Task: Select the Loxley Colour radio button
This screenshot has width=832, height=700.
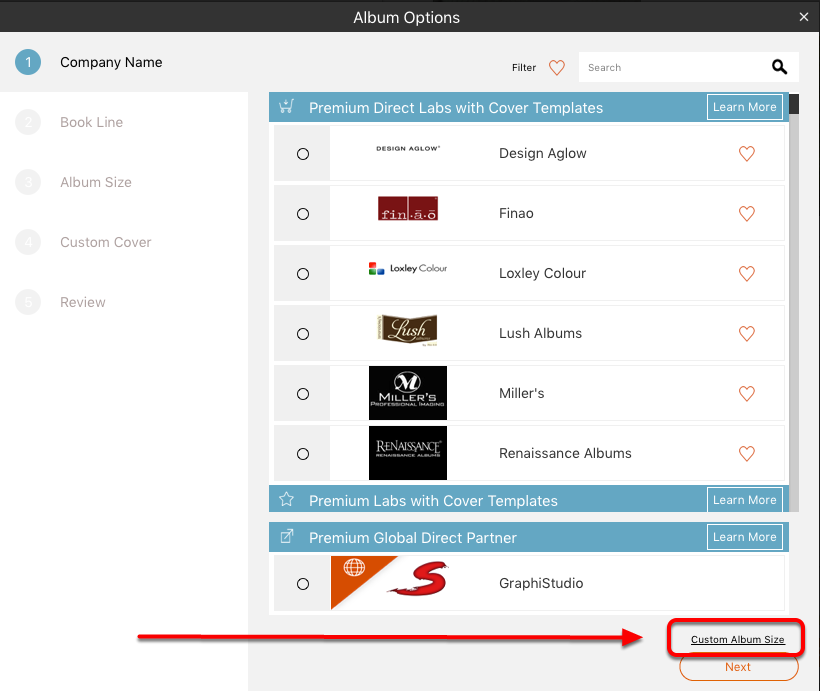Action: coord(303,274)
